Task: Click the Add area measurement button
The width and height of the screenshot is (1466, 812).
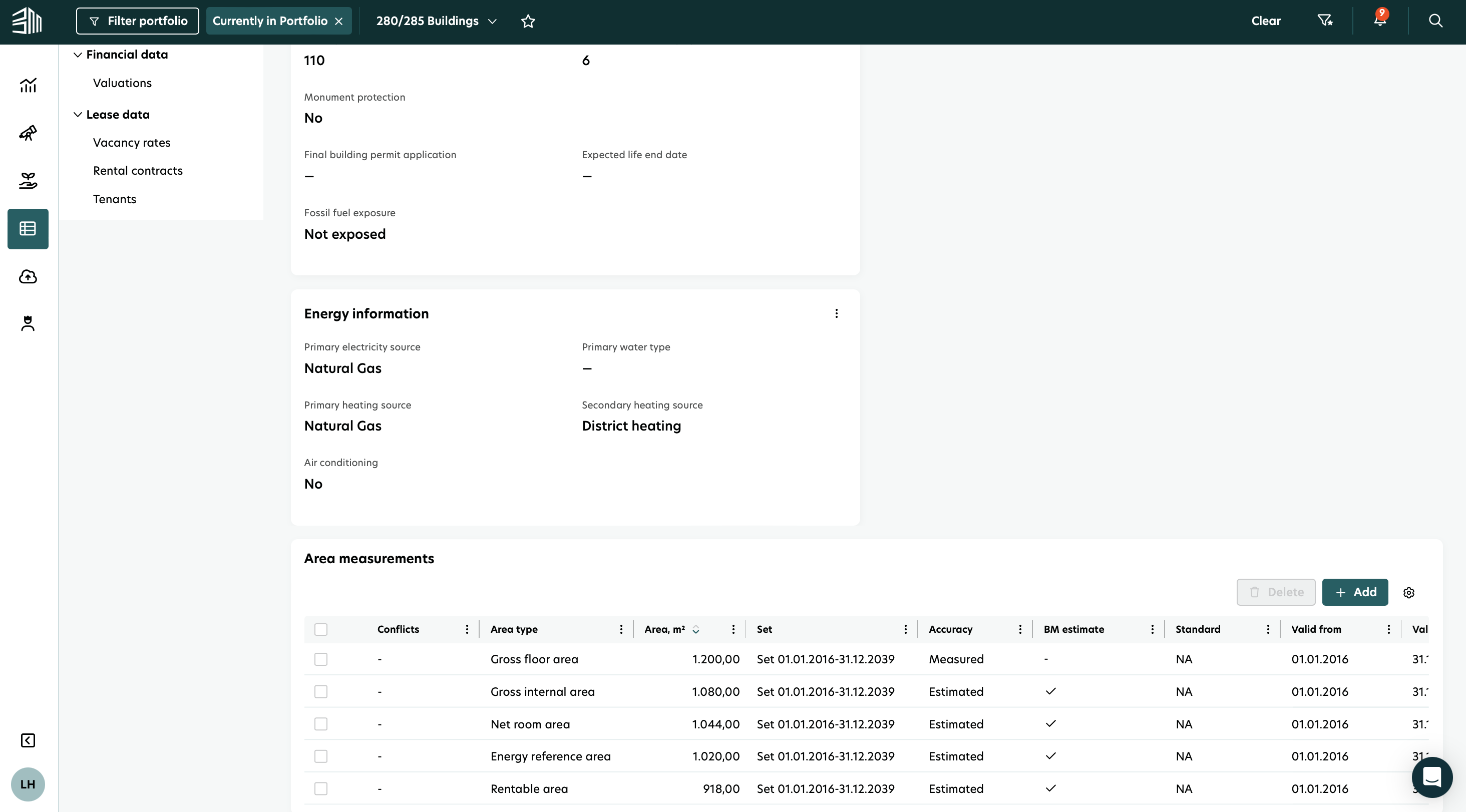Action: 1354,592
